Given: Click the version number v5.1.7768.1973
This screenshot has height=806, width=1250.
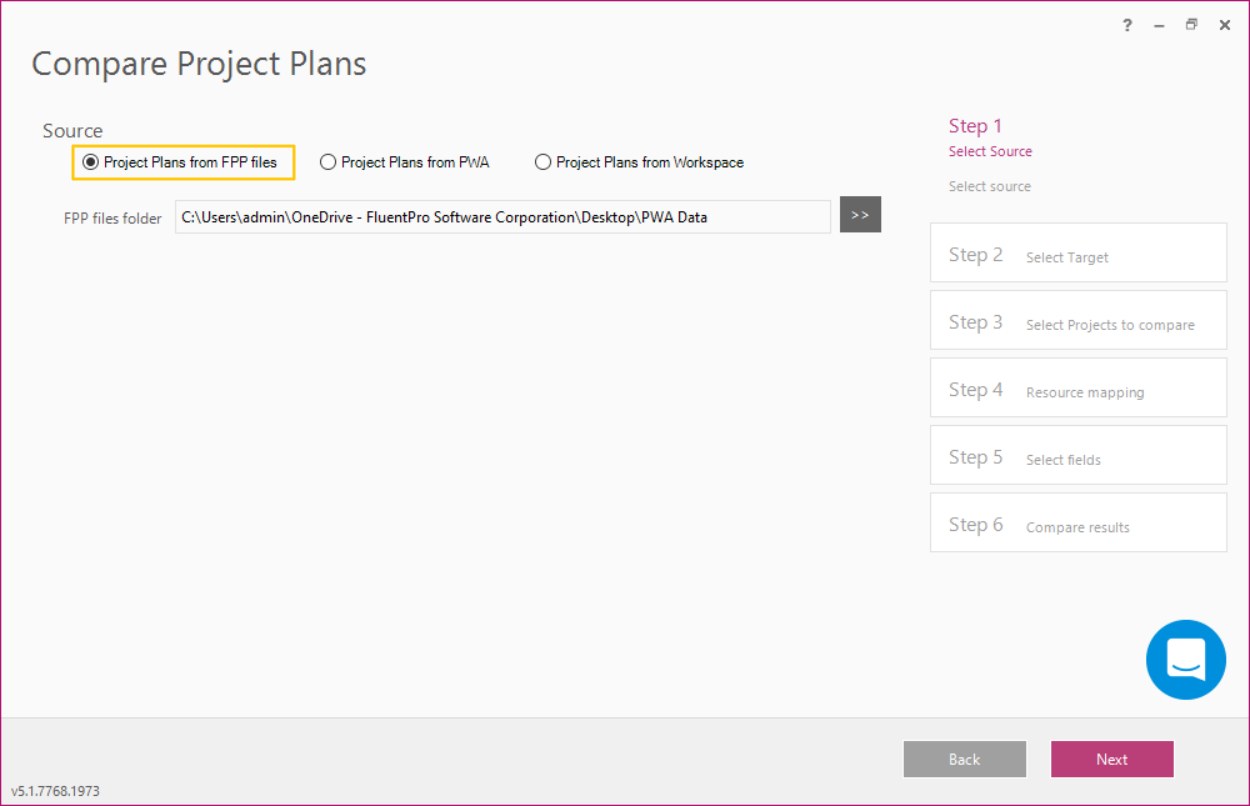Looking at the screenshot, I should (55, 791).
